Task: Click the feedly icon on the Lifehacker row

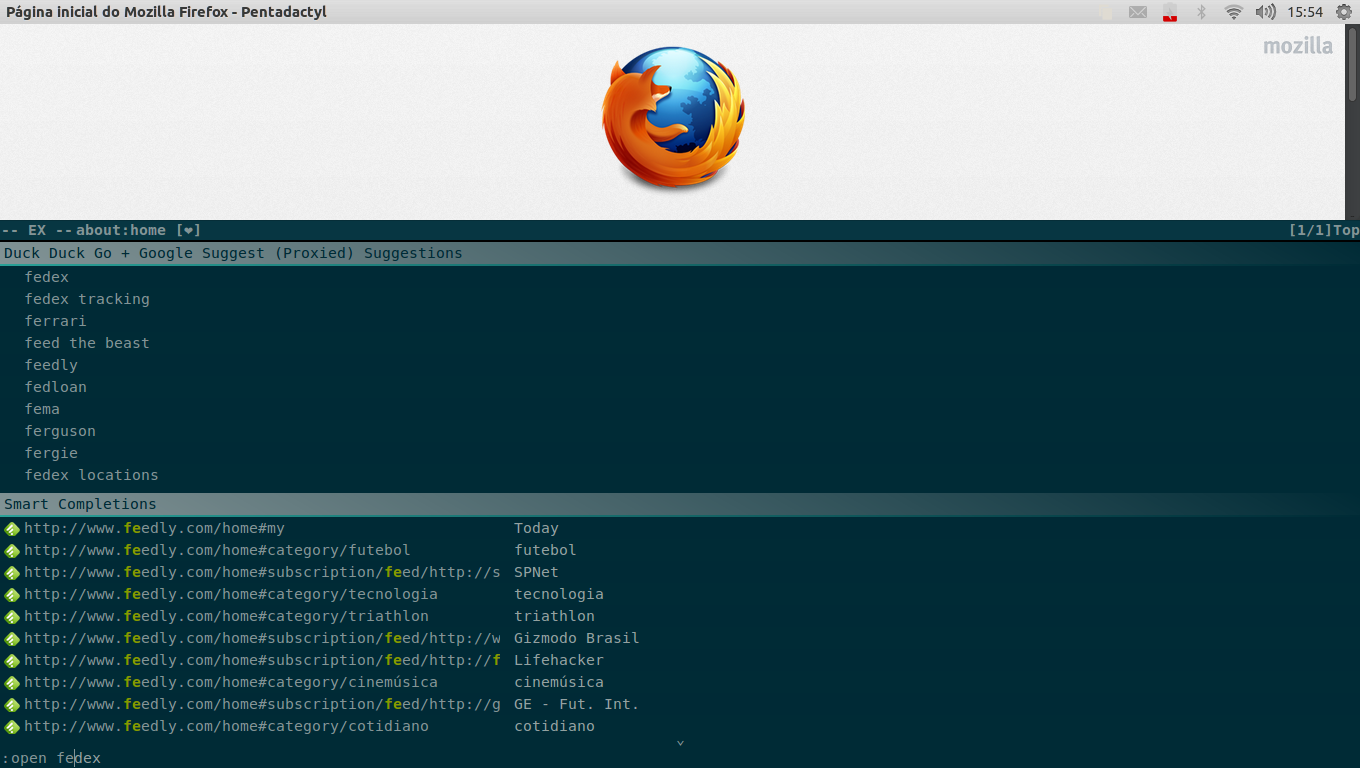Action: (x=12, y=661)
